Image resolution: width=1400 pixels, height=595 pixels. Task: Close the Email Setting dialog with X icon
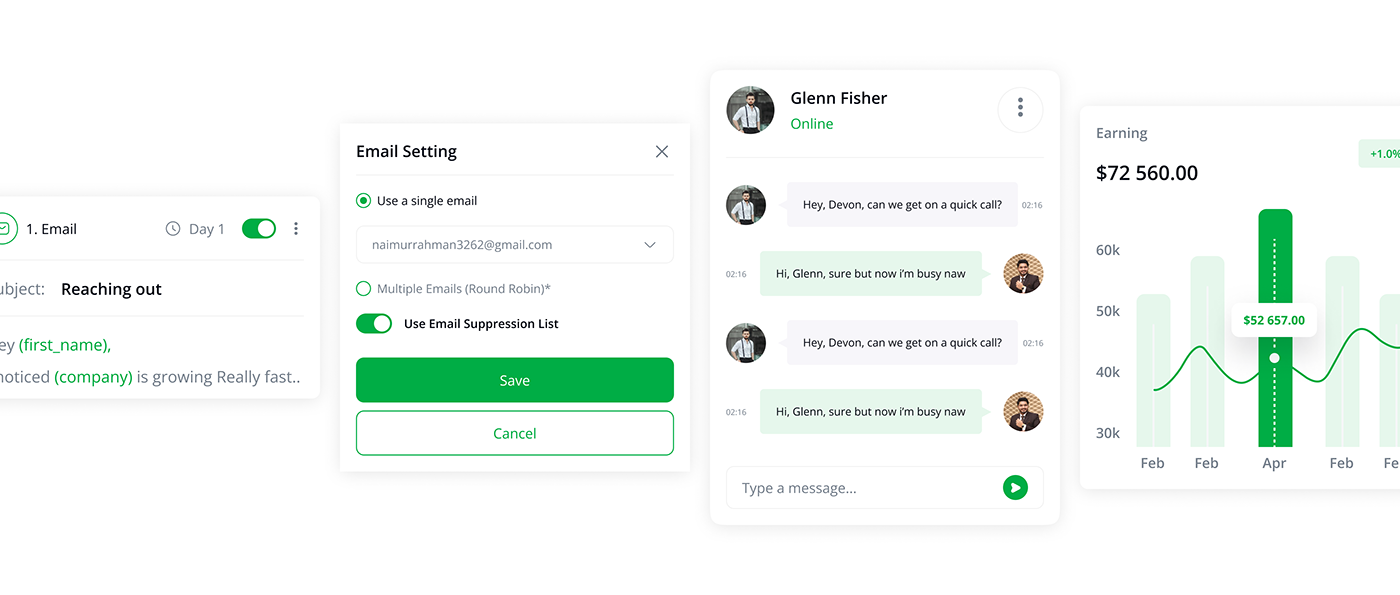coord(662,151)
